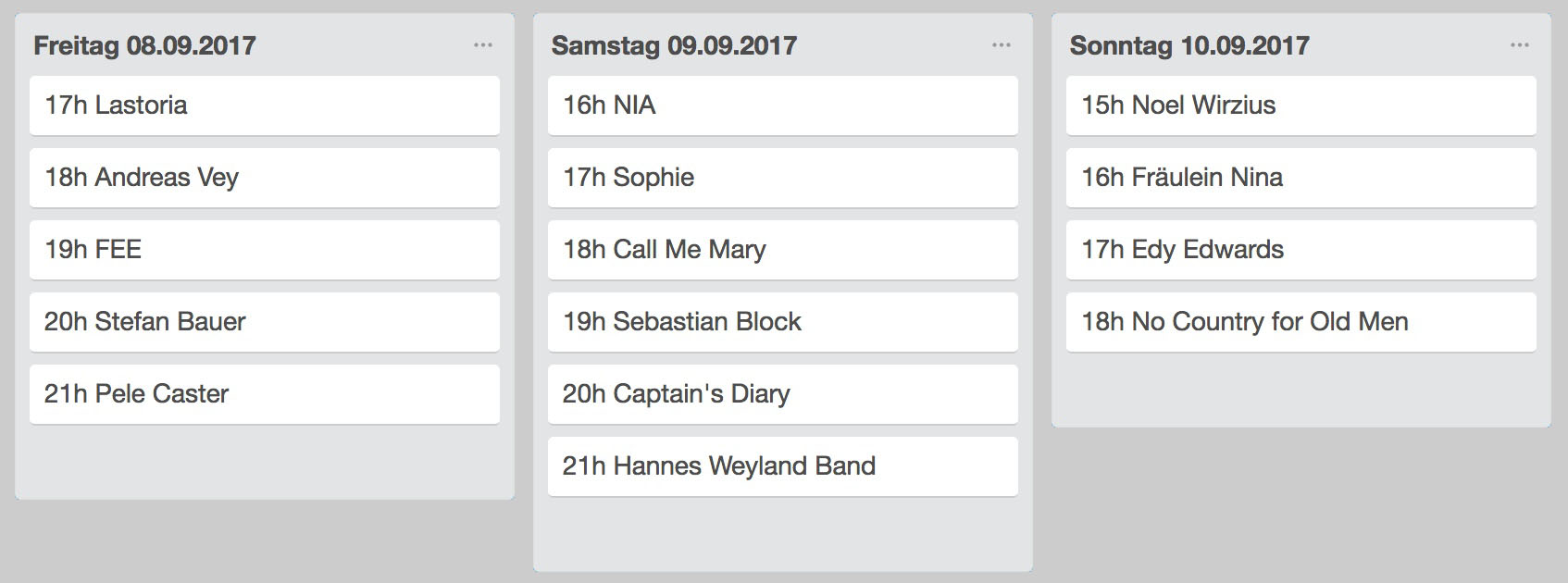Select the 19h FEE card
Viewport: 1568px width, 583px height.
coord(265,250)
